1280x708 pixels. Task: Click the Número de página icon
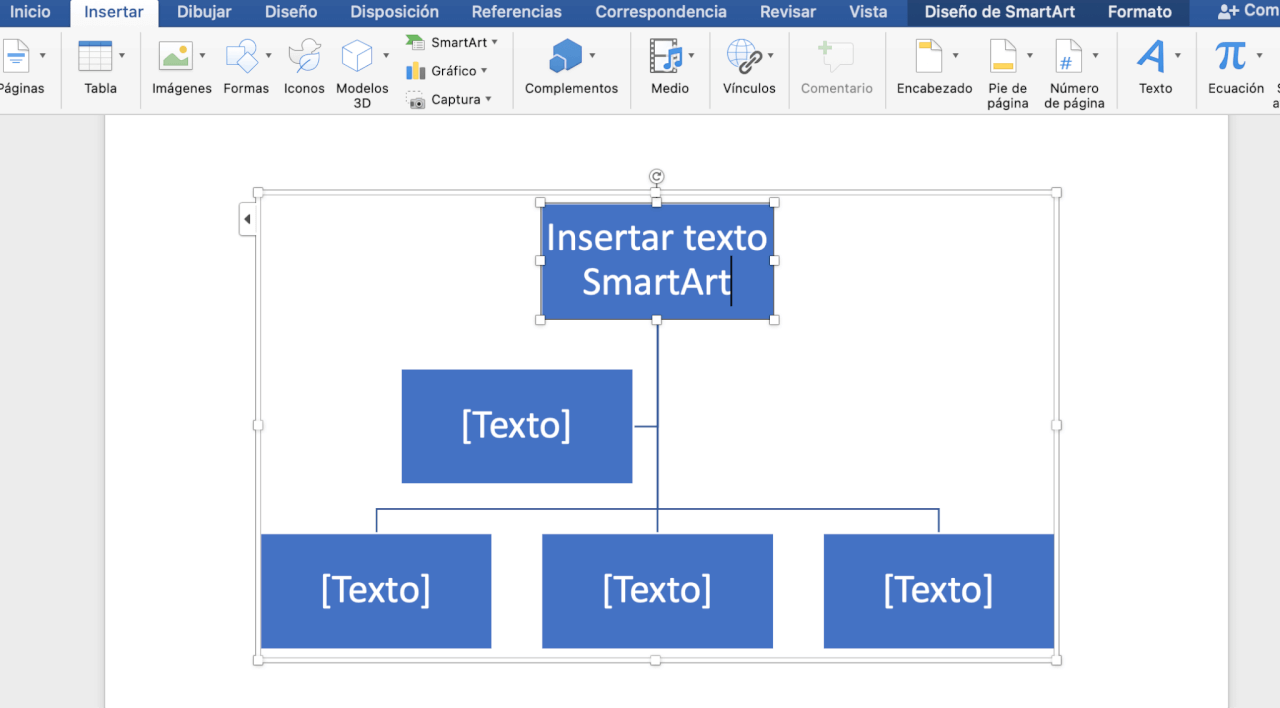[x=1069, y=56]
